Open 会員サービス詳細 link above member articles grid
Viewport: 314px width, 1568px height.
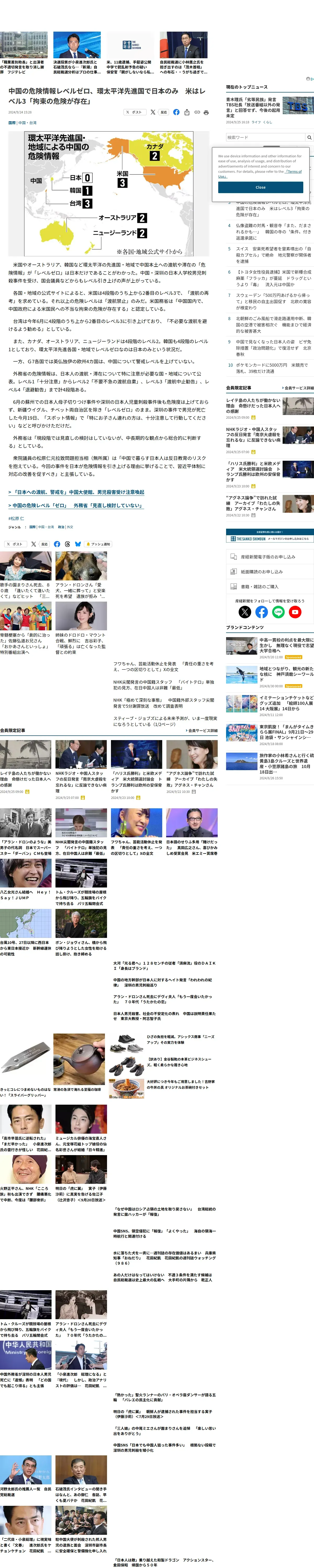201,730
